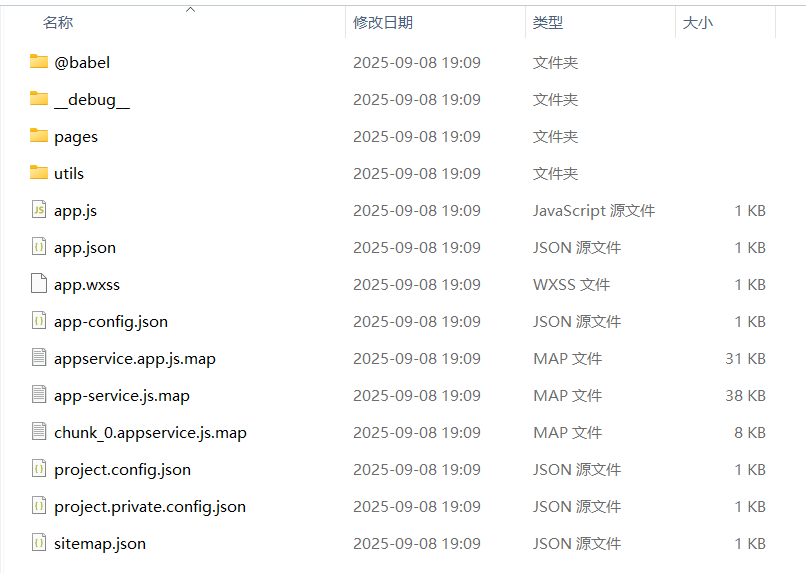Select the __debug__ folder icon

(39, 99)
